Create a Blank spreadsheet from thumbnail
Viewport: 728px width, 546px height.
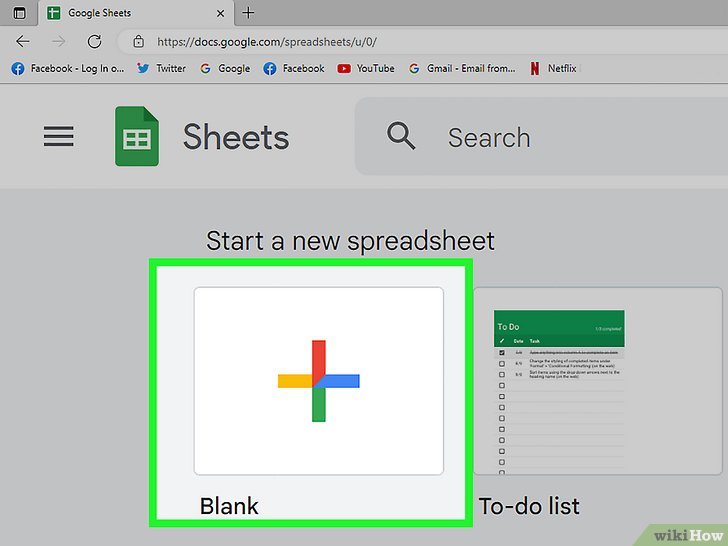tap(318, 381)
